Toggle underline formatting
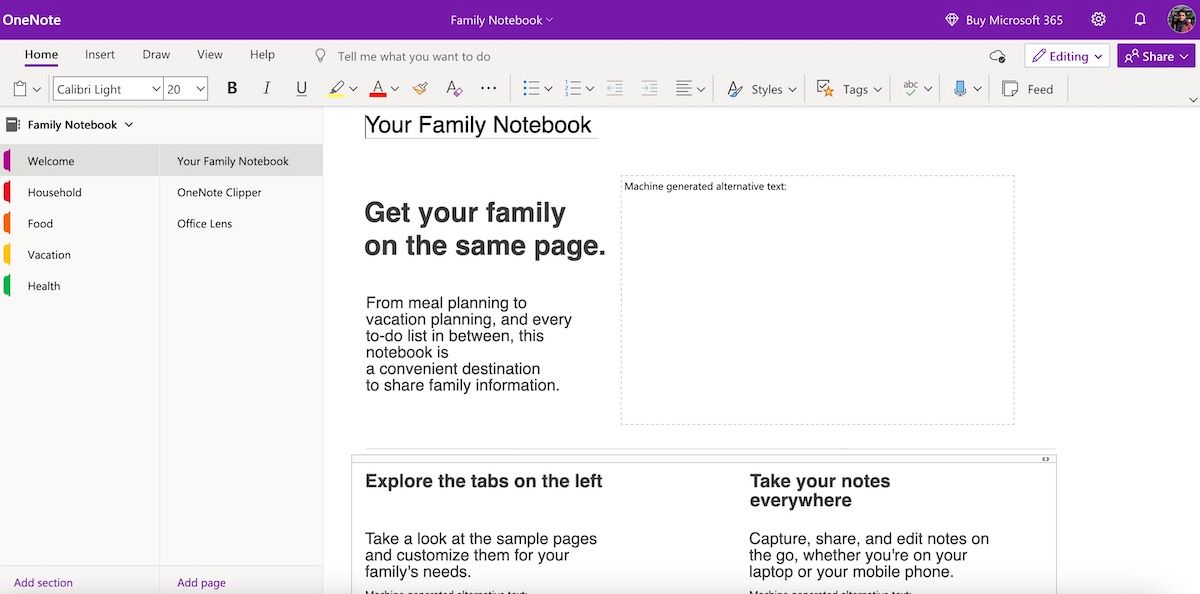 click(x=301, y=89)
